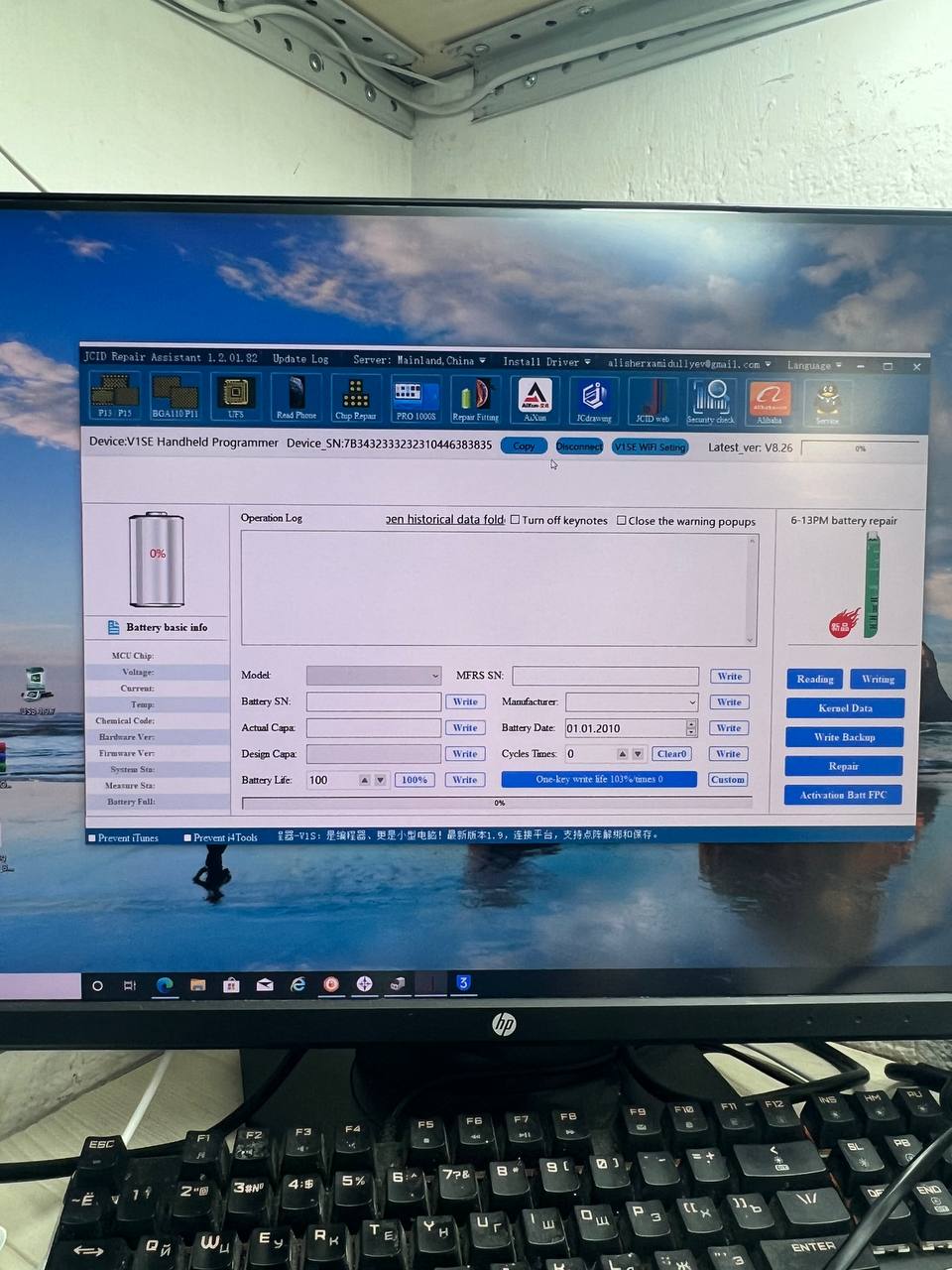
Task: Click the Write Backup button
Action: pyautogui.click(x=844, y=737)
